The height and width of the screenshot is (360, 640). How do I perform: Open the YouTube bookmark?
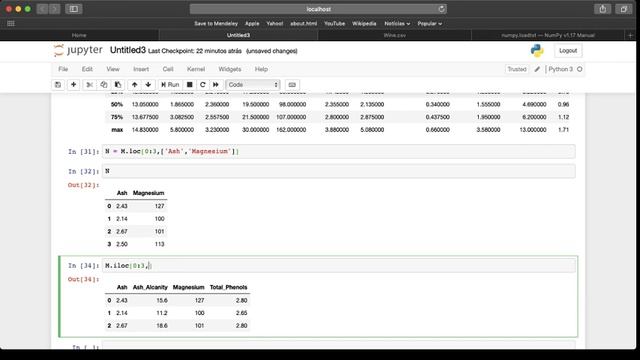pyautogui.click(x=334, y=24)
